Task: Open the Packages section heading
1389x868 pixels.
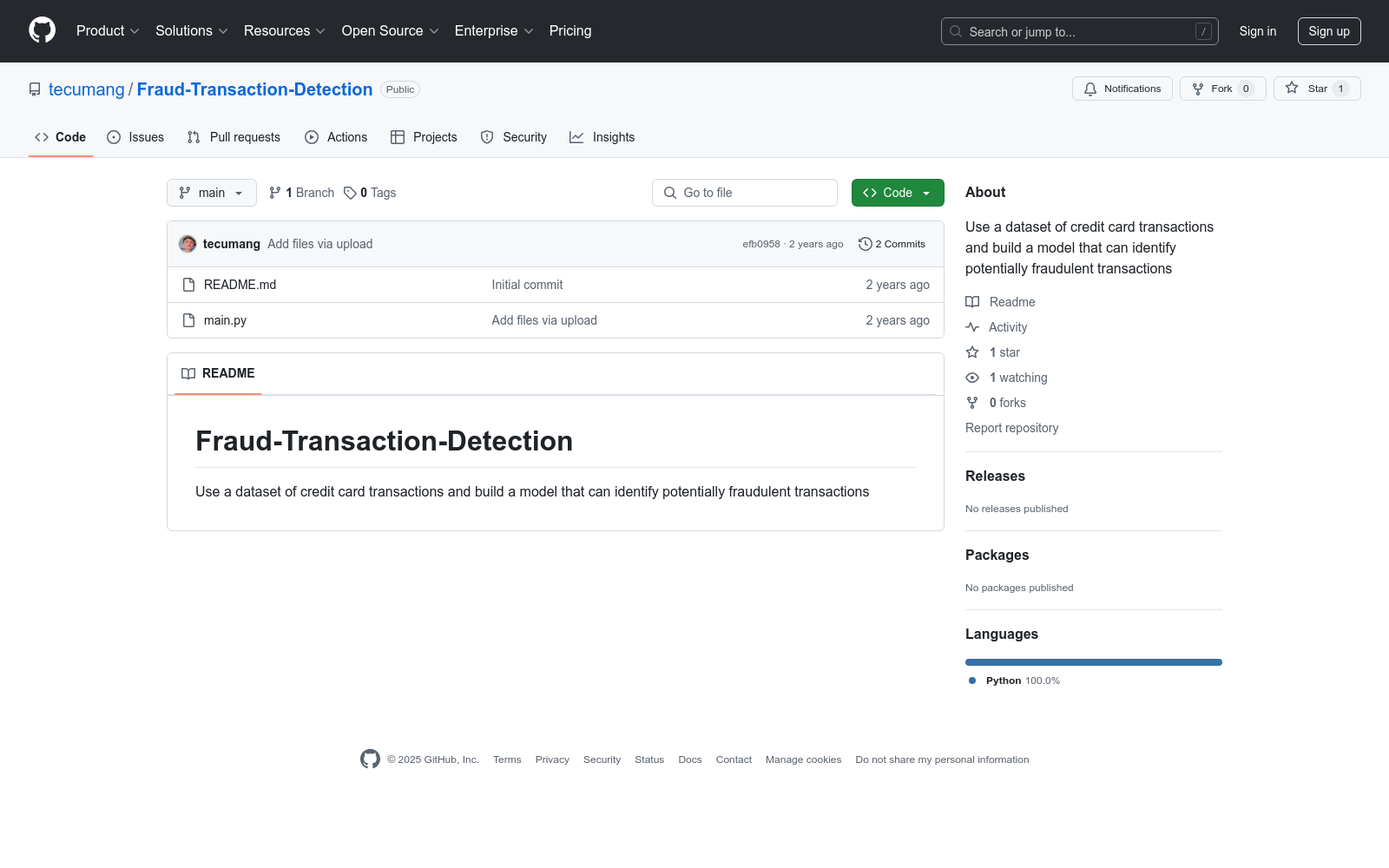Action: [x=997, y=555]
